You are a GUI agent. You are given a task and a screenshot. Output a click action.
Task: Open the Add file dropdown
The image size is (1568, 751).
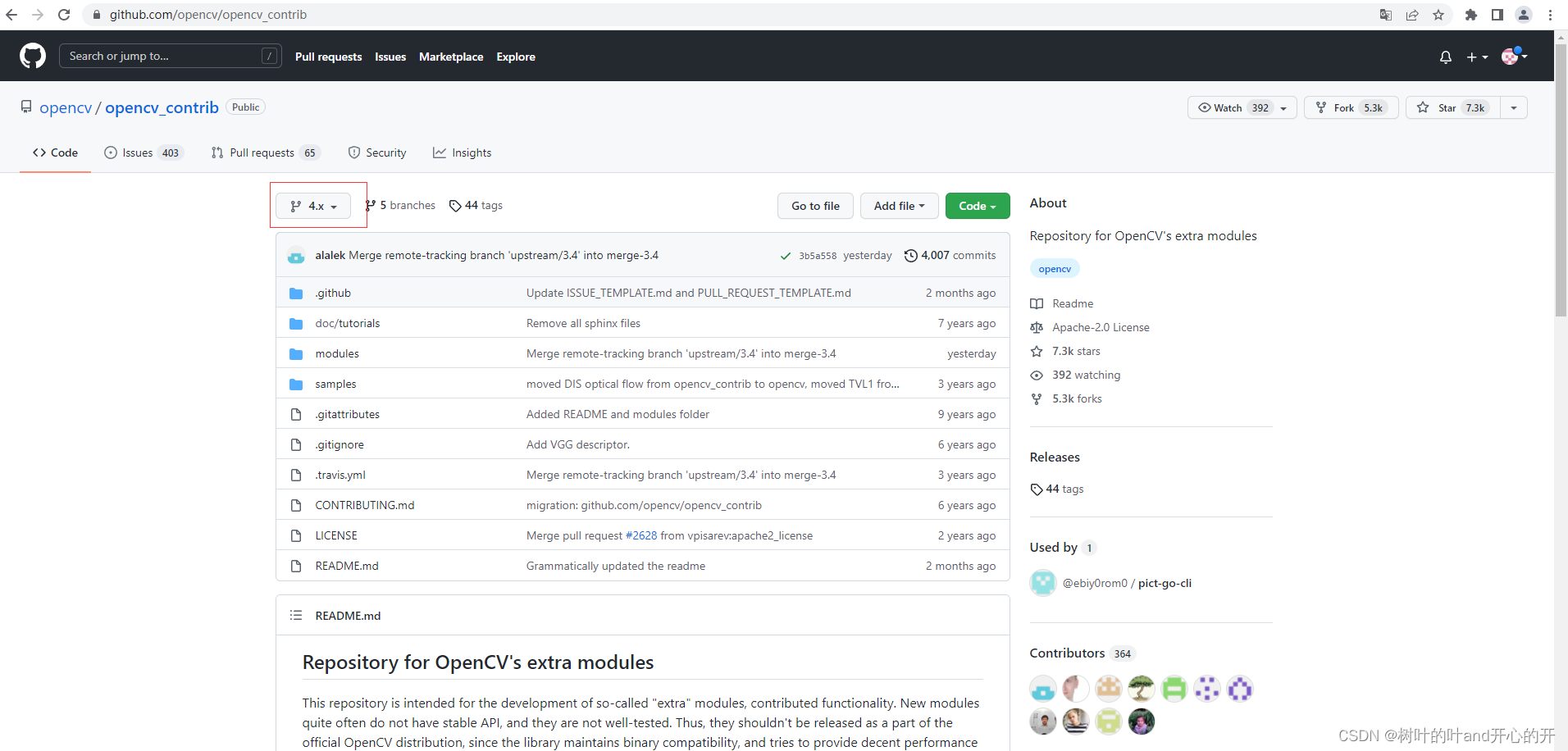coord(899,206)
